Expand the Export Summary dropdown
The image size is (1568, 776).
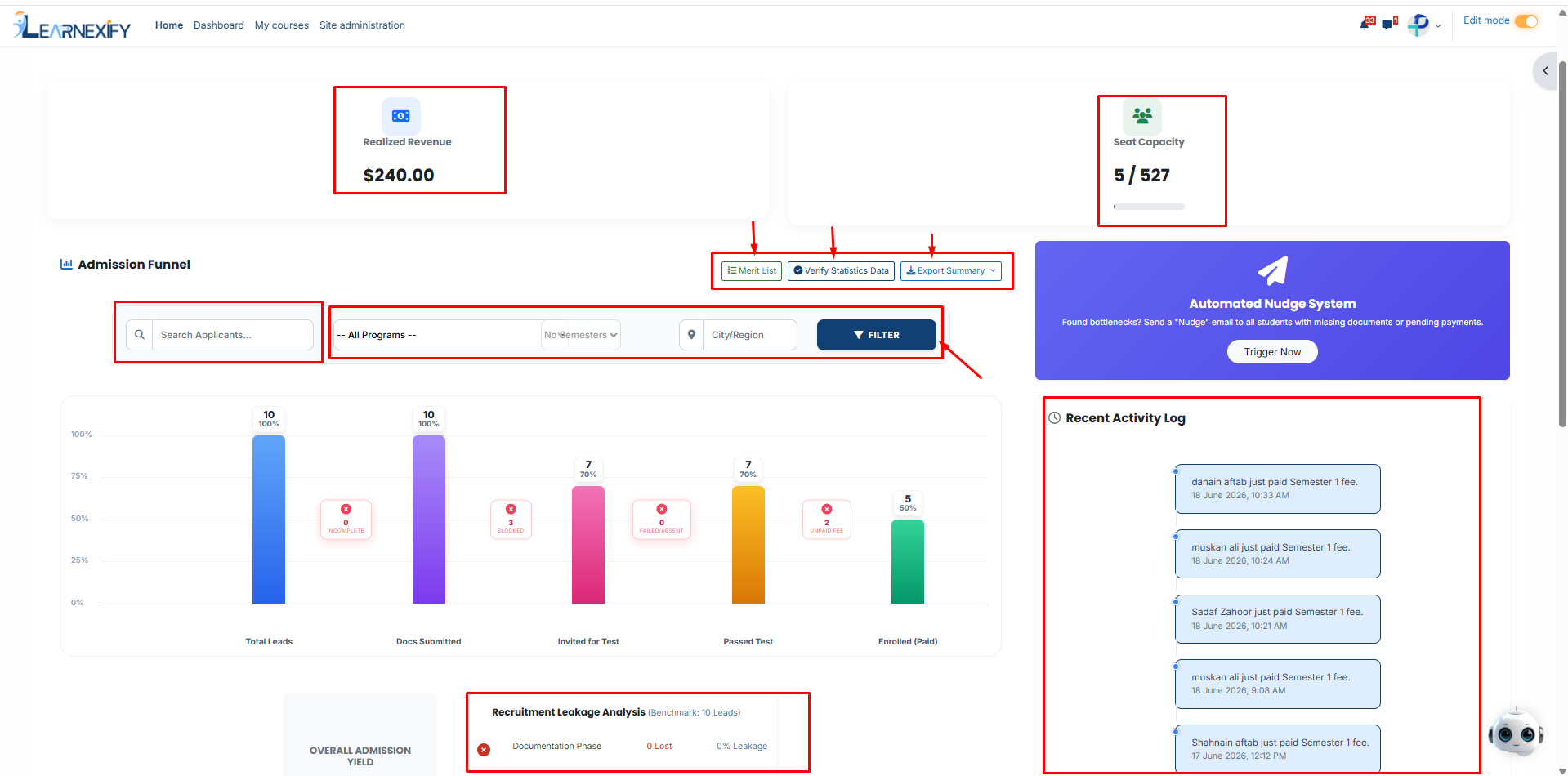pos(951,271)
